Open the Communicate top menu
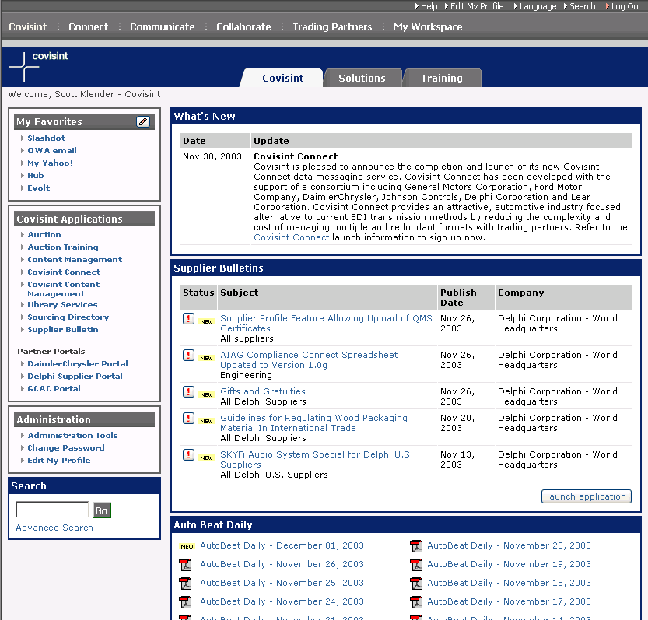 click(162, 27)
